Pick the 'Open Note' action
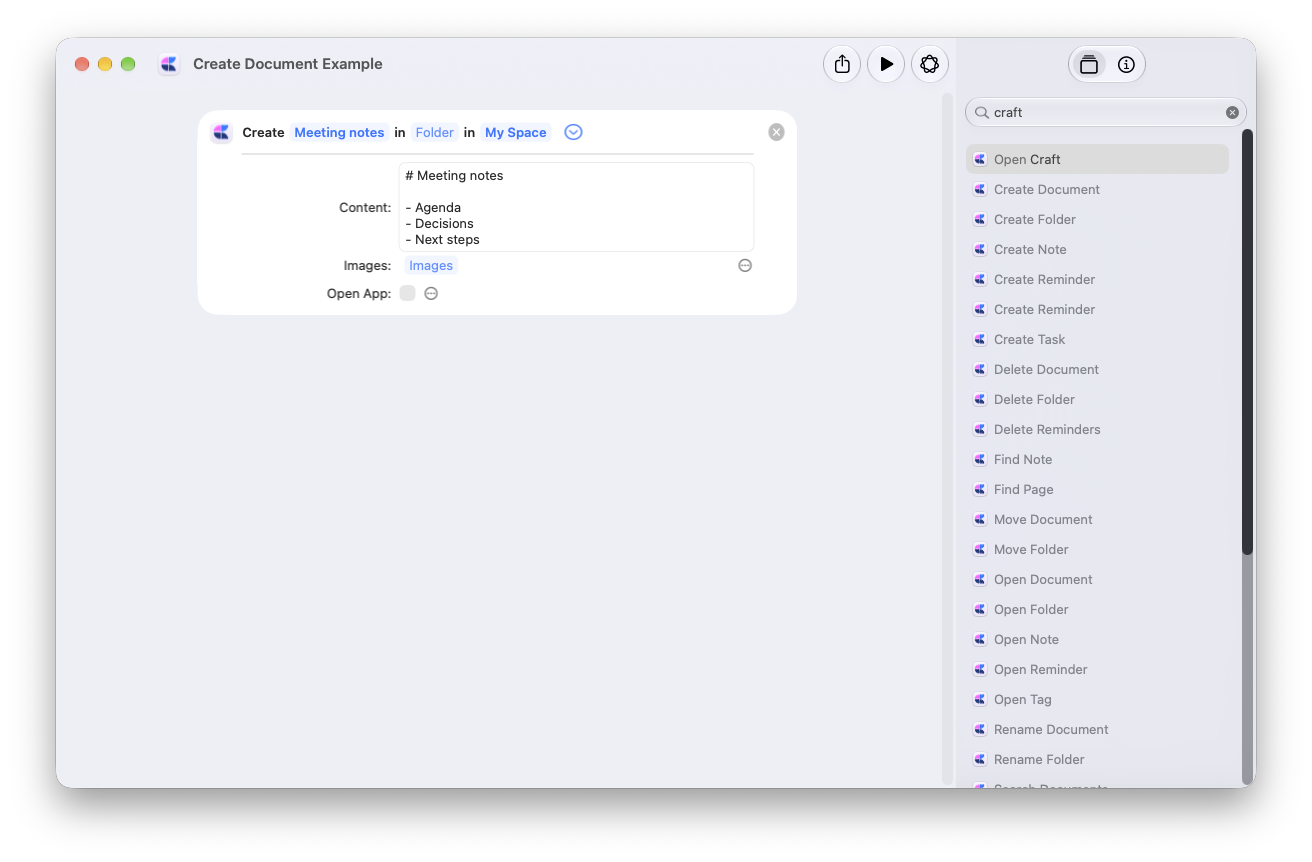The height and width of the screenshot is (862, 1312). point(1097,639)
